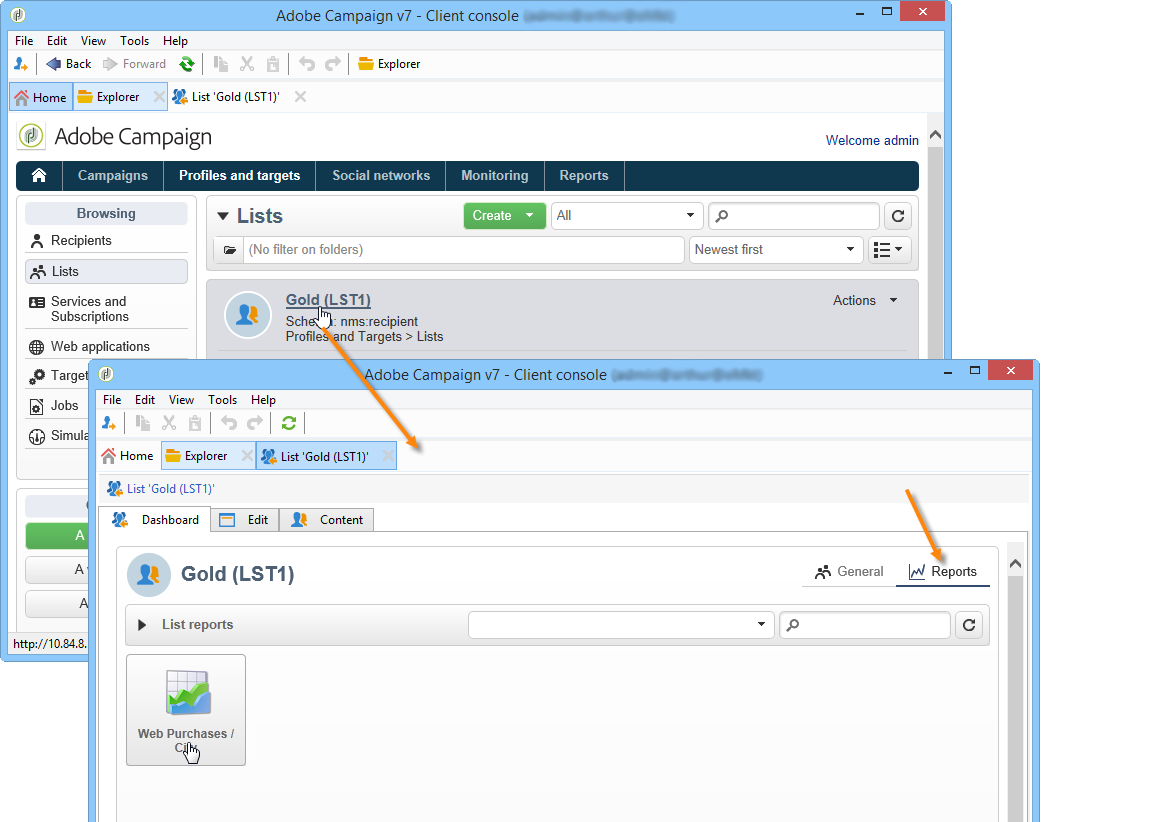This screenshot has width=1150, height=822.
Task: Close Explorer tab in front window
Action: tap(247, 456)
